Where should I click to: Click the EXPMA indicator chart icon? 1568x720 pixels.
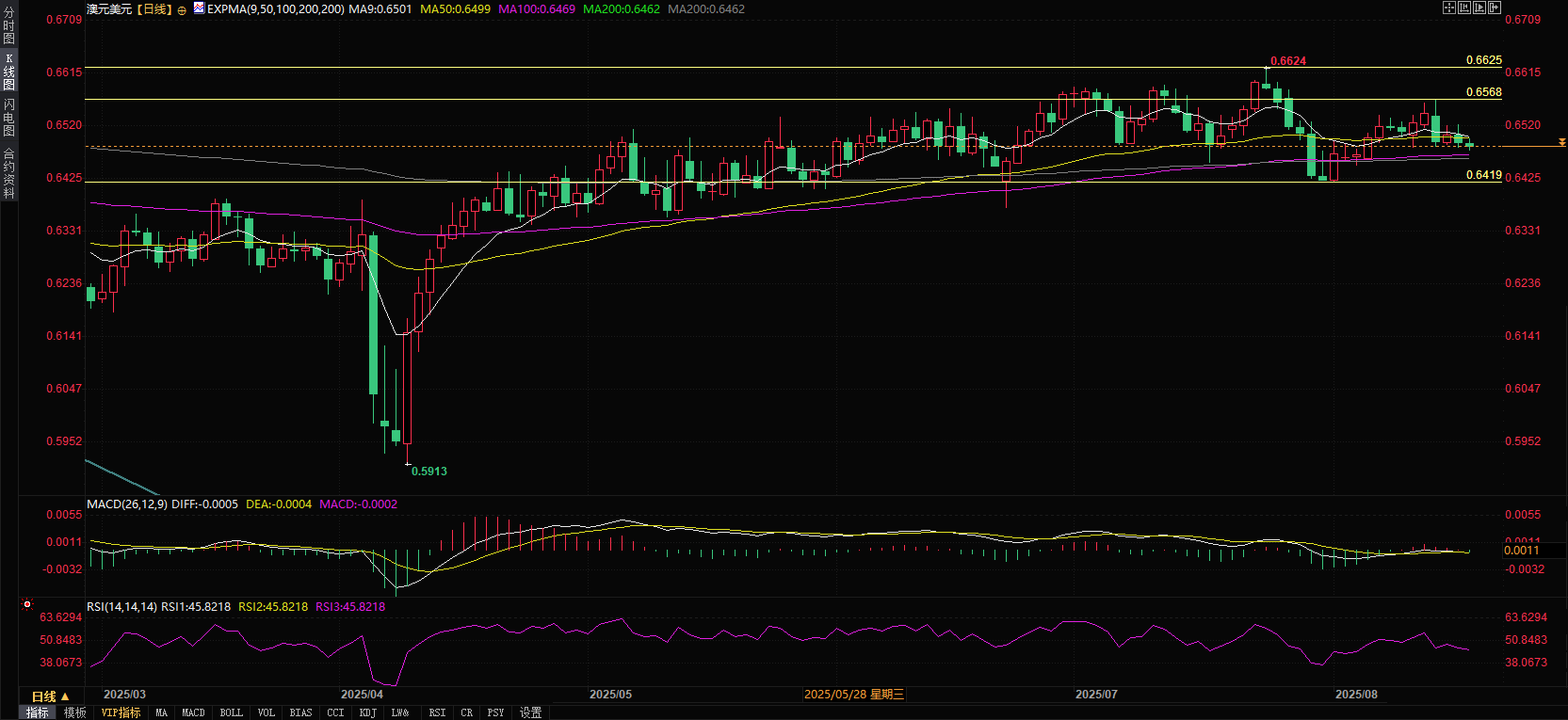[x=199, y=8]
